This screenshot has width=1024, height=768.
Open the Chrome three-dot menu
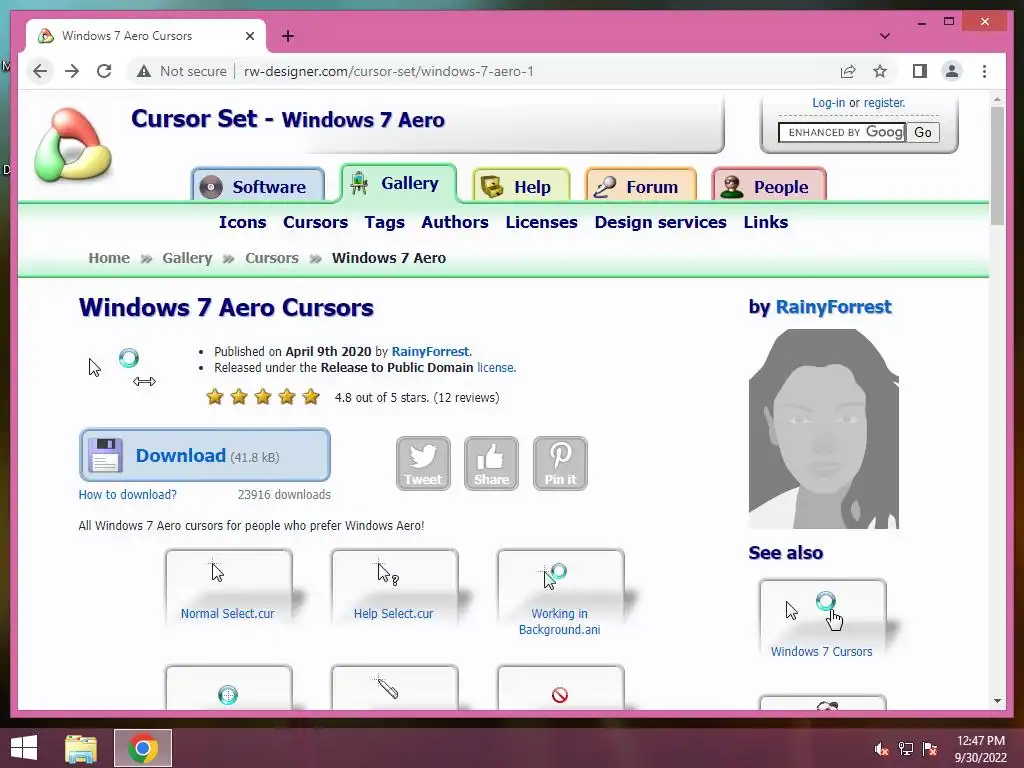coord(984,71)
